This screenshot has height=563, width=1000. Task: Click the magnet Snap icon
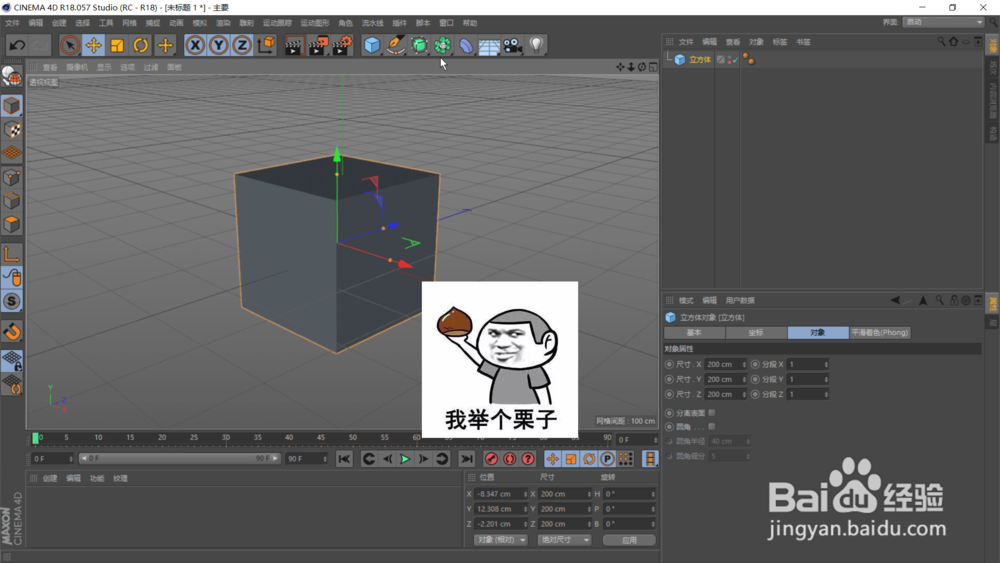[x=11, y=332]
